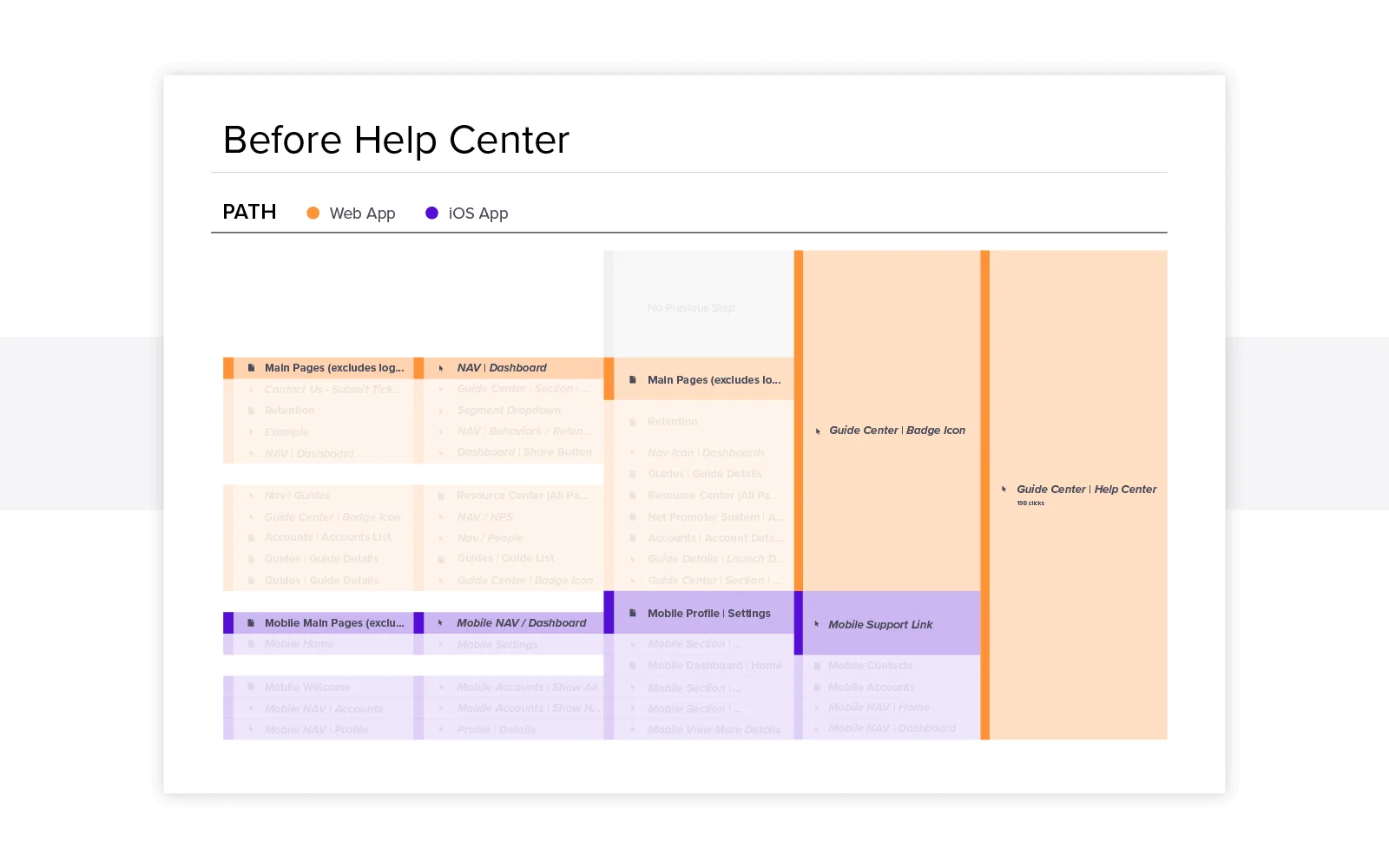Click the cursor icon beside Guide Center | Help Center

pos(1004,490)
